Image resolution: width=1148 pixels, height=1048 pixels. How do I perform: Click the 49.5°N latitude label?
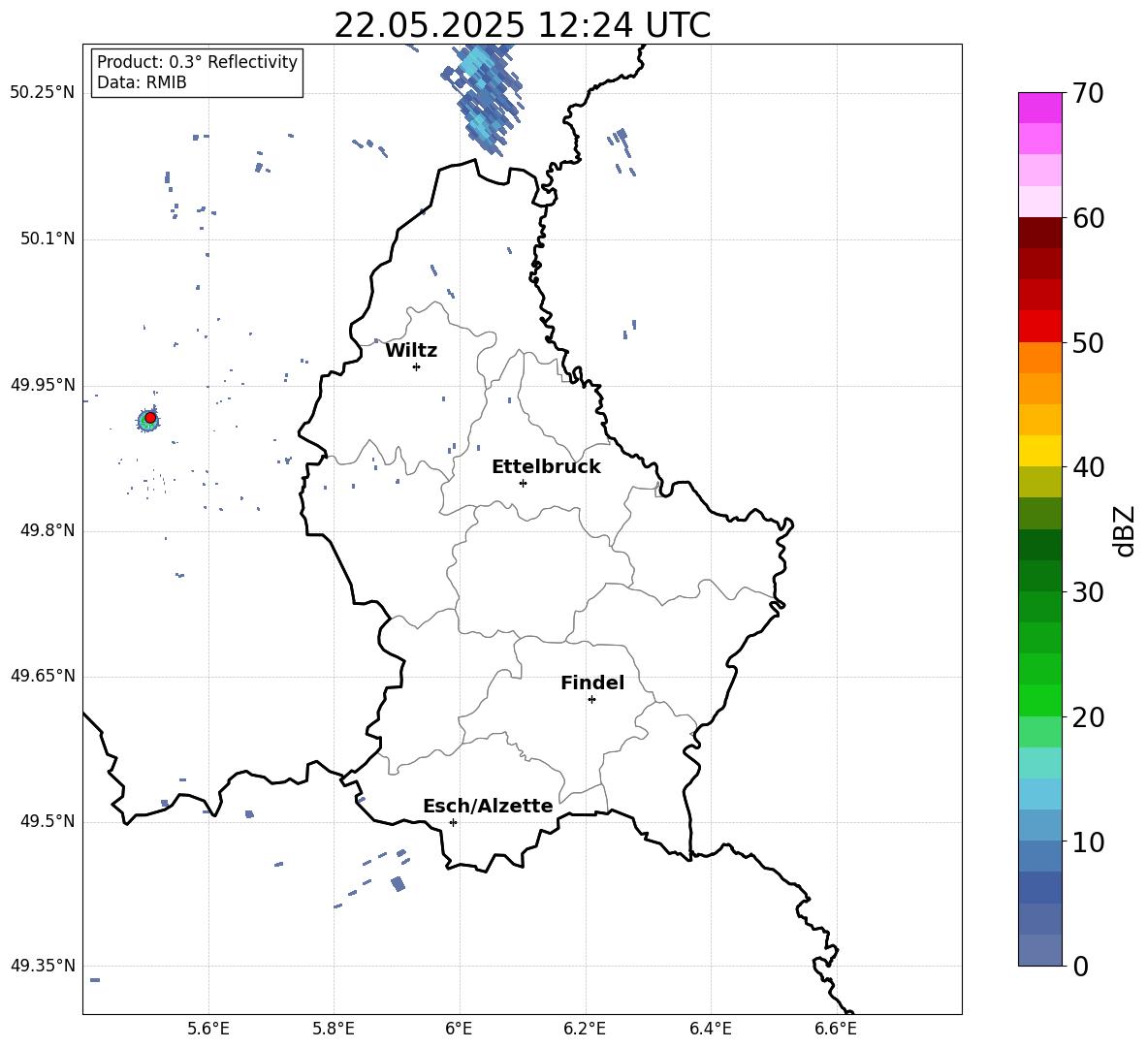pos(48,821)
